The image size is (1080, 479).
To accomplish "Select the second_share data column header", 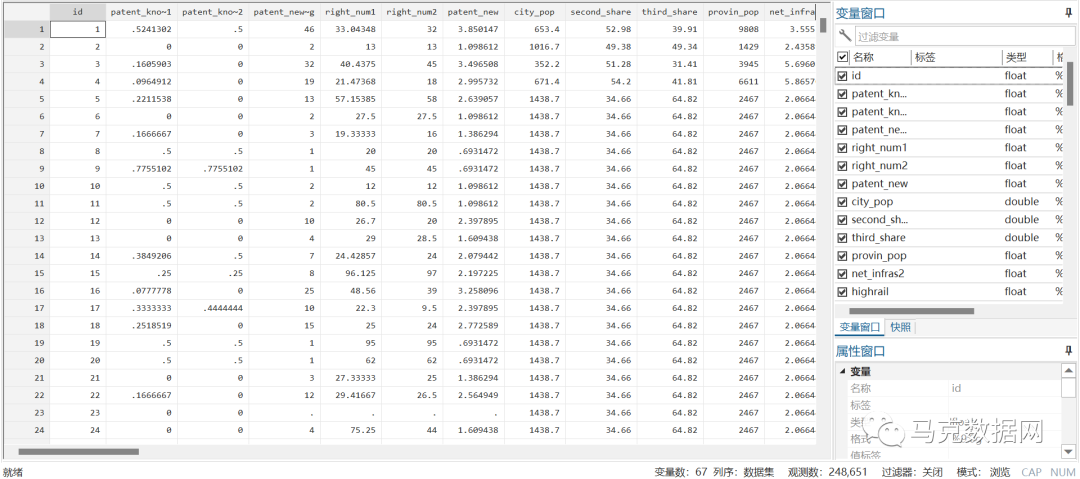I will tap(601, 12).
